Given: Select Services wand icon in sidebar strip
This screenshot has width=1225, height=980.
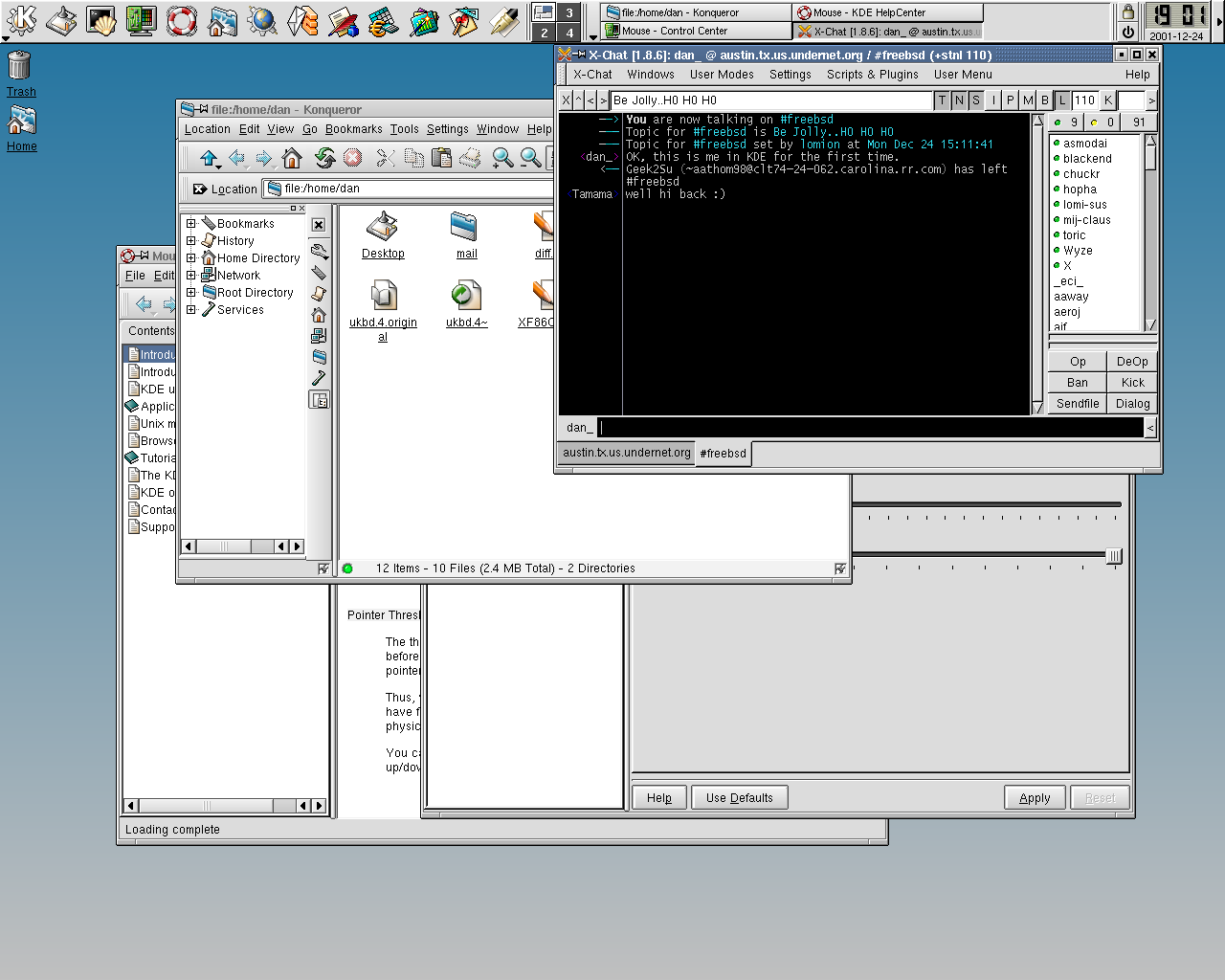Looking at the screenshot, I should [319, 378].
